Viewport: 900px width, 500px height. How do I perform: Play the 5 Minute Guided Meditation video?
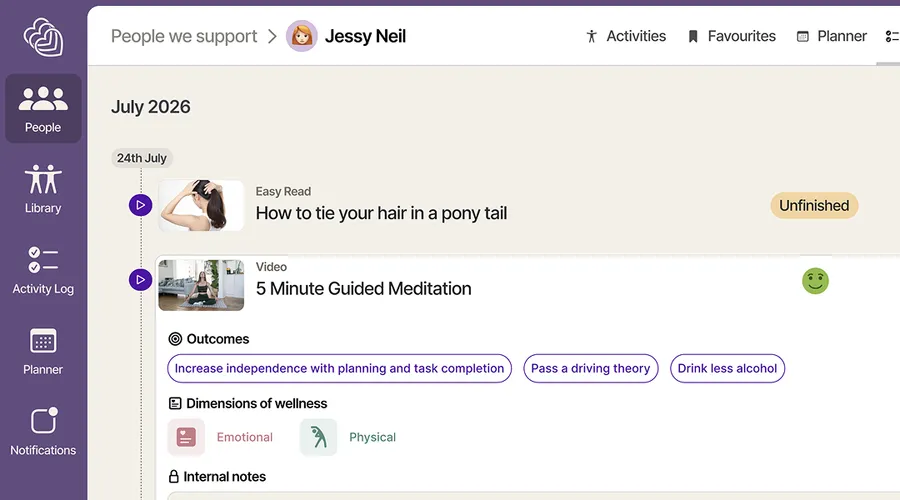pyautogui.click(x=140, y=280)
